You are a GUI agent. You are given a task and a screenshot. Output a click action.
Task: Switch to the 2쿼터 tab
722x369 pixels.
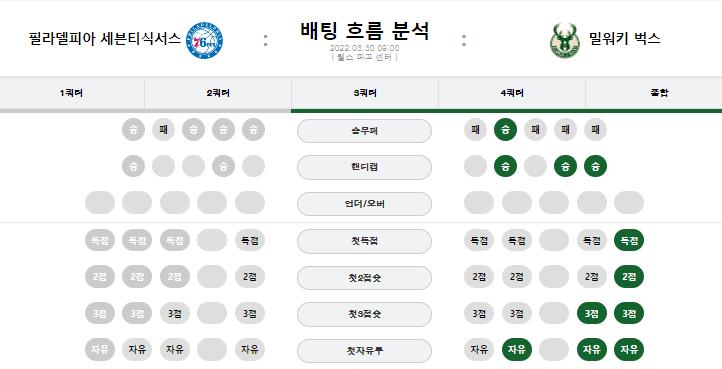pos(218,93)
